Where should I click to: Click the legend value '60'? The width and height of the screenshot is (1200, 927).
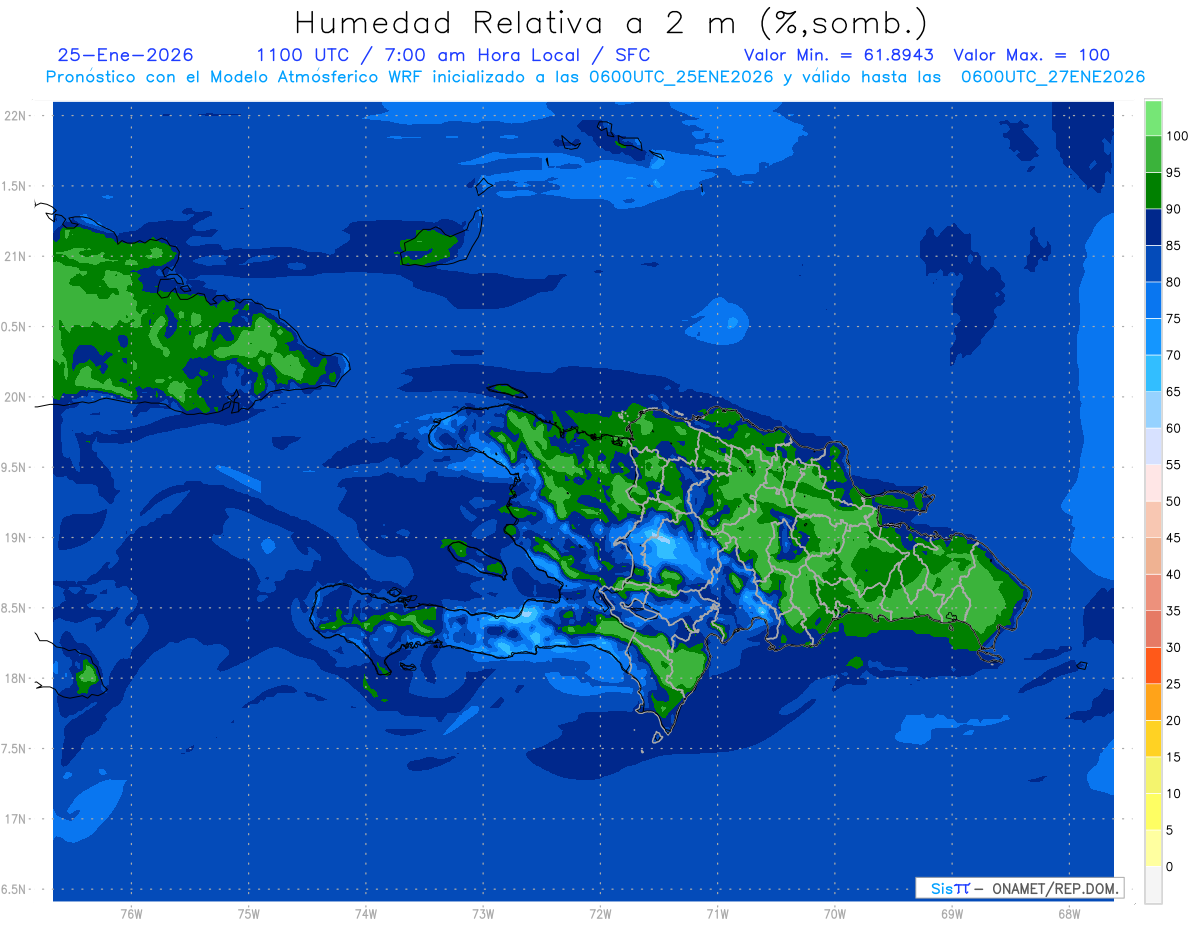(x=1174, y=428)
